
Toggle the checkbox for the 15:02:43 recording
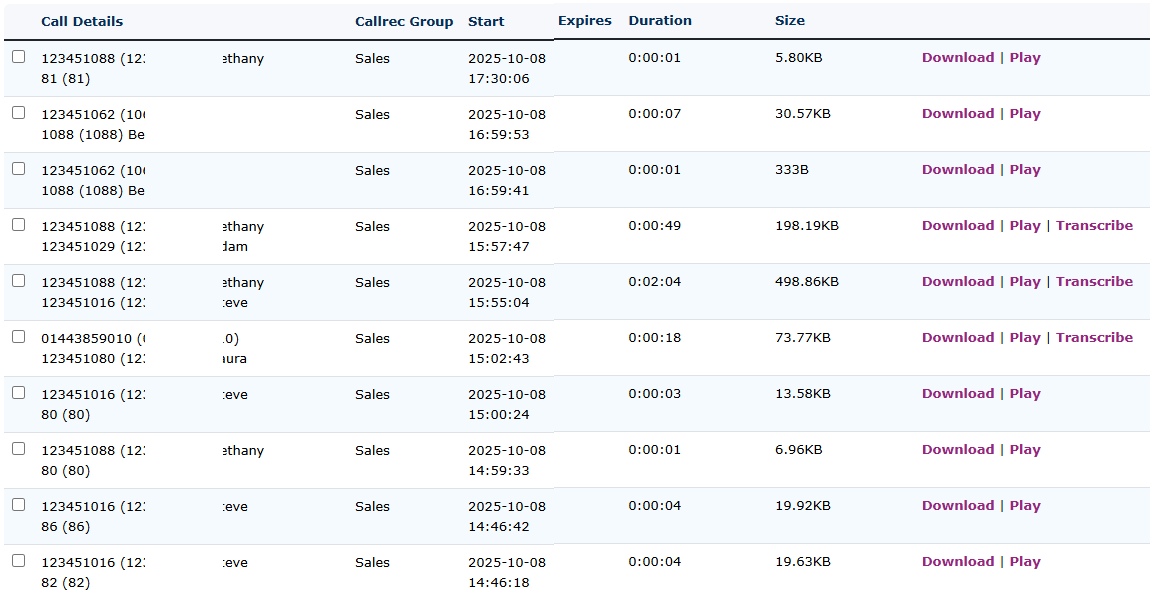(18, 337)
